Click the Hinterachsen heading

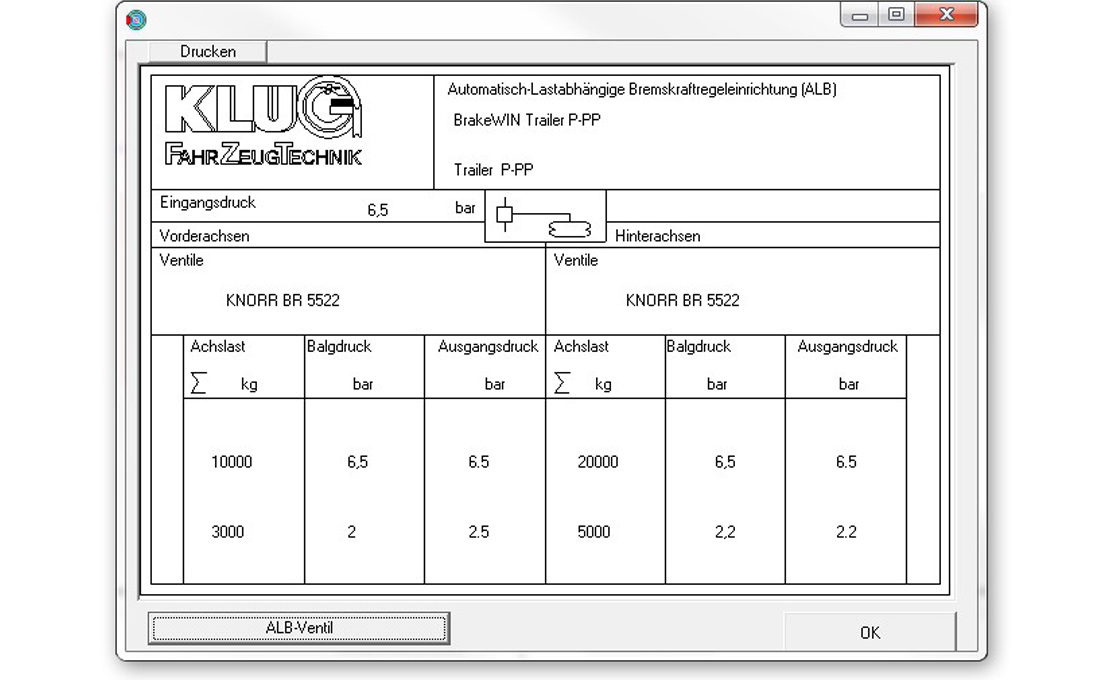(x=657, y=236)
